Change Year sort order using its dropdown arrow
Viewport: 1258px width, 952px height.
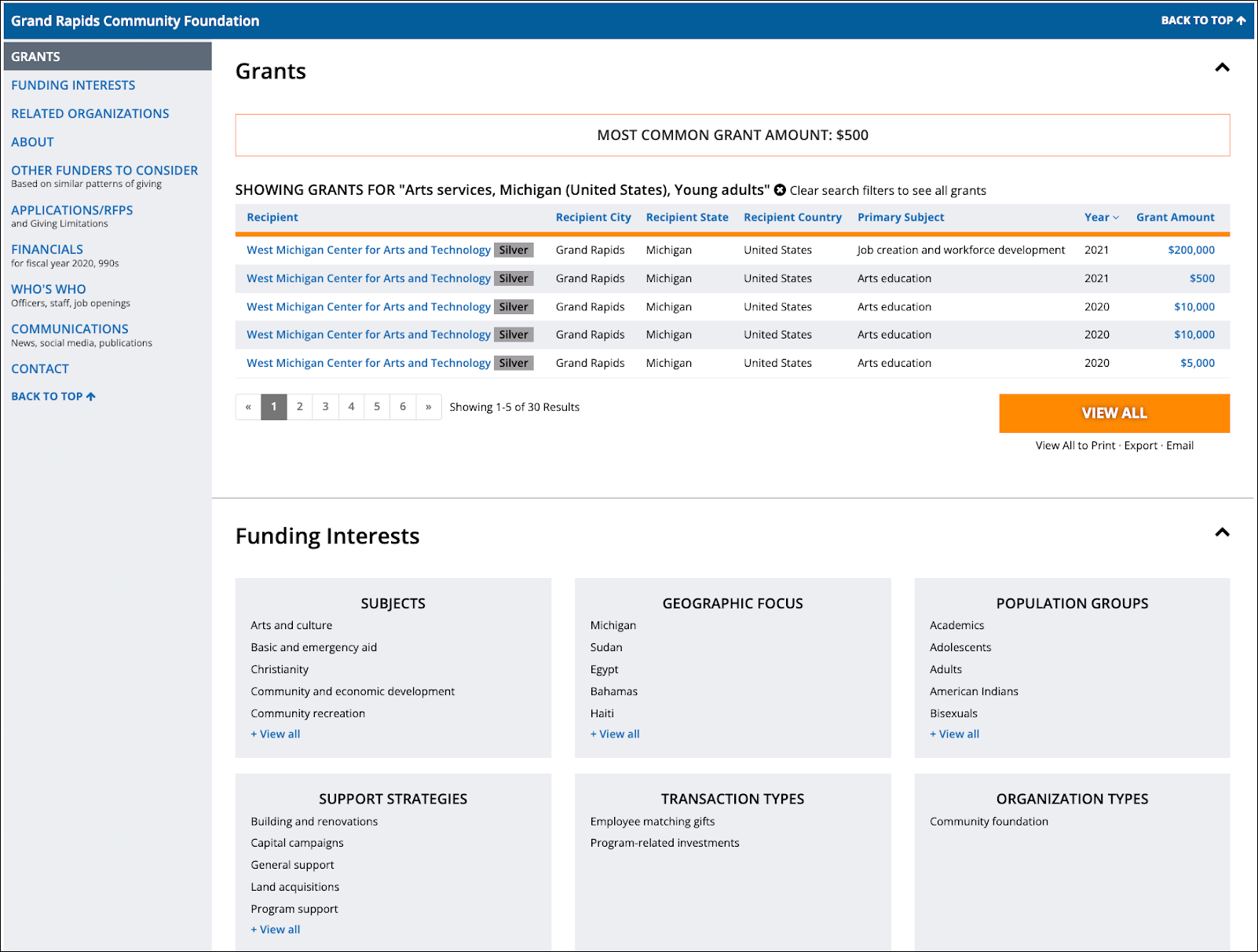tap(1117, 217)
